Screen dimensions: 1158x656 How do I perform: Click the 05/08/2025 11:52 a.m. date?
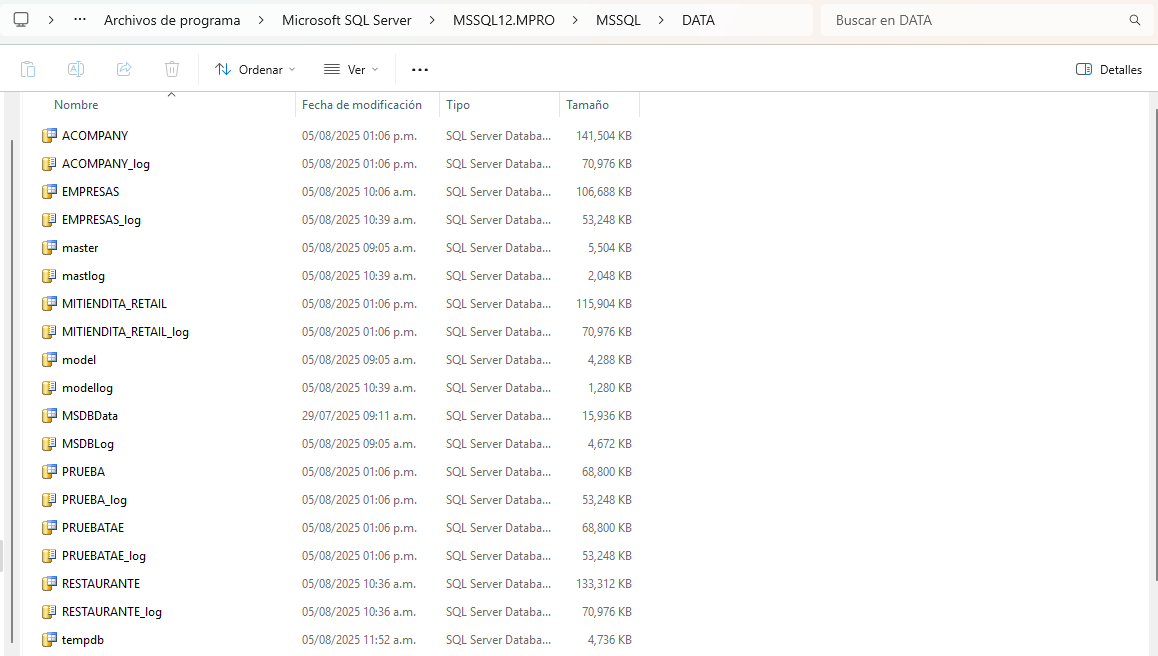pyautogui.click(x=359, y=640)
